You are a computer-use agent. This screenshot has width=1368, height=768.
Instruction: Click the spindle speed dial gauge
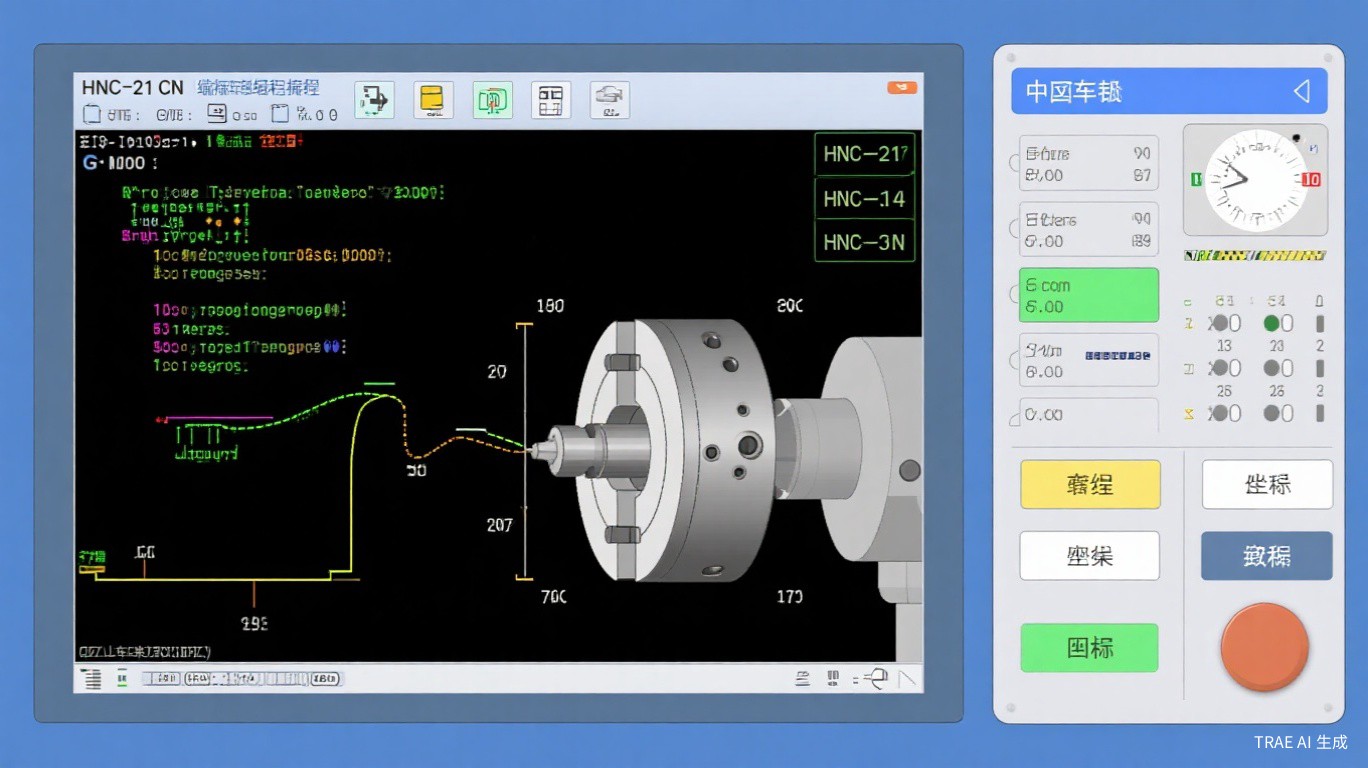1256,180
